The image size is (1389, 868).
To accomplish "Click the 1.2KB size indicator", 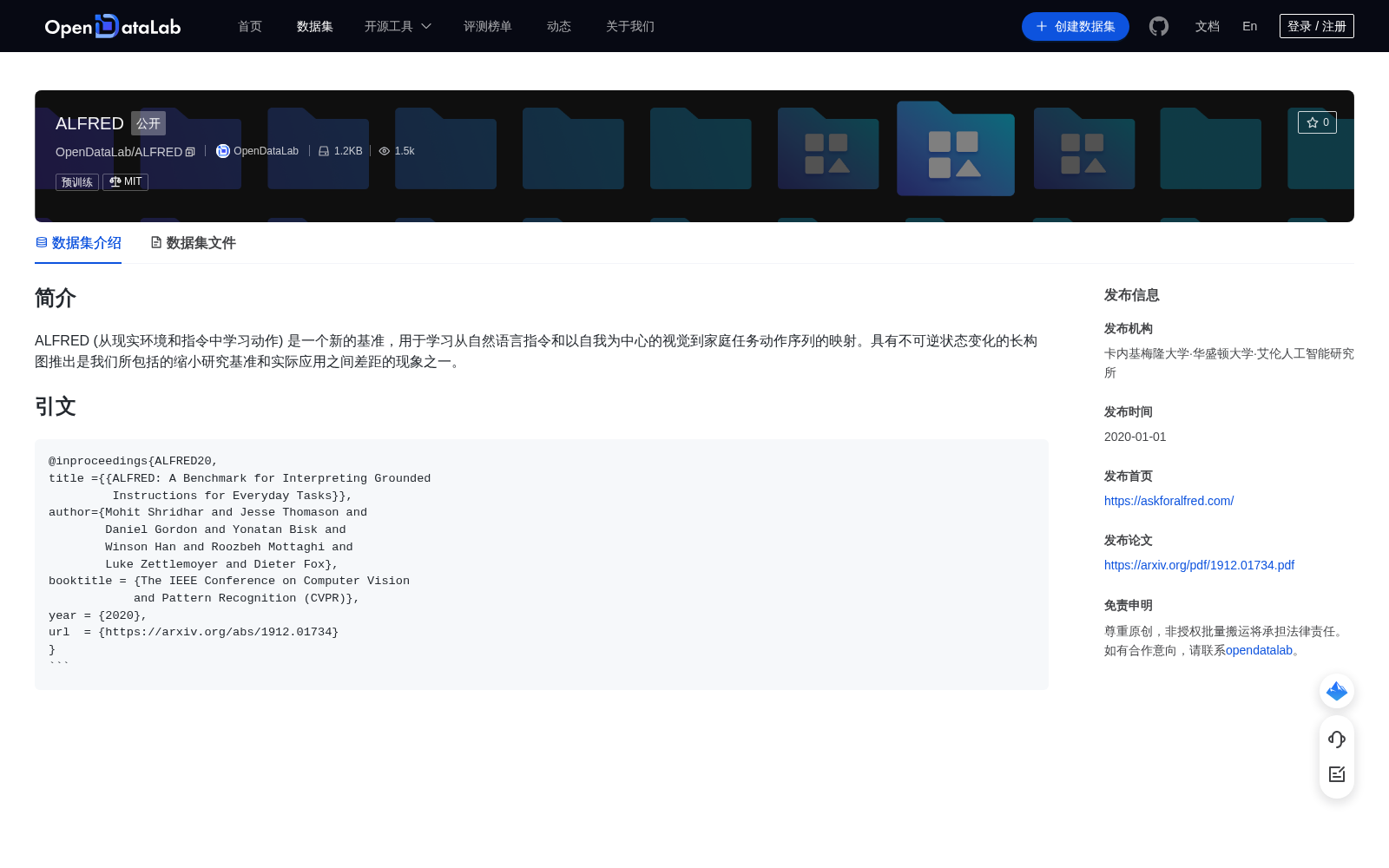I will coord(340,151).
